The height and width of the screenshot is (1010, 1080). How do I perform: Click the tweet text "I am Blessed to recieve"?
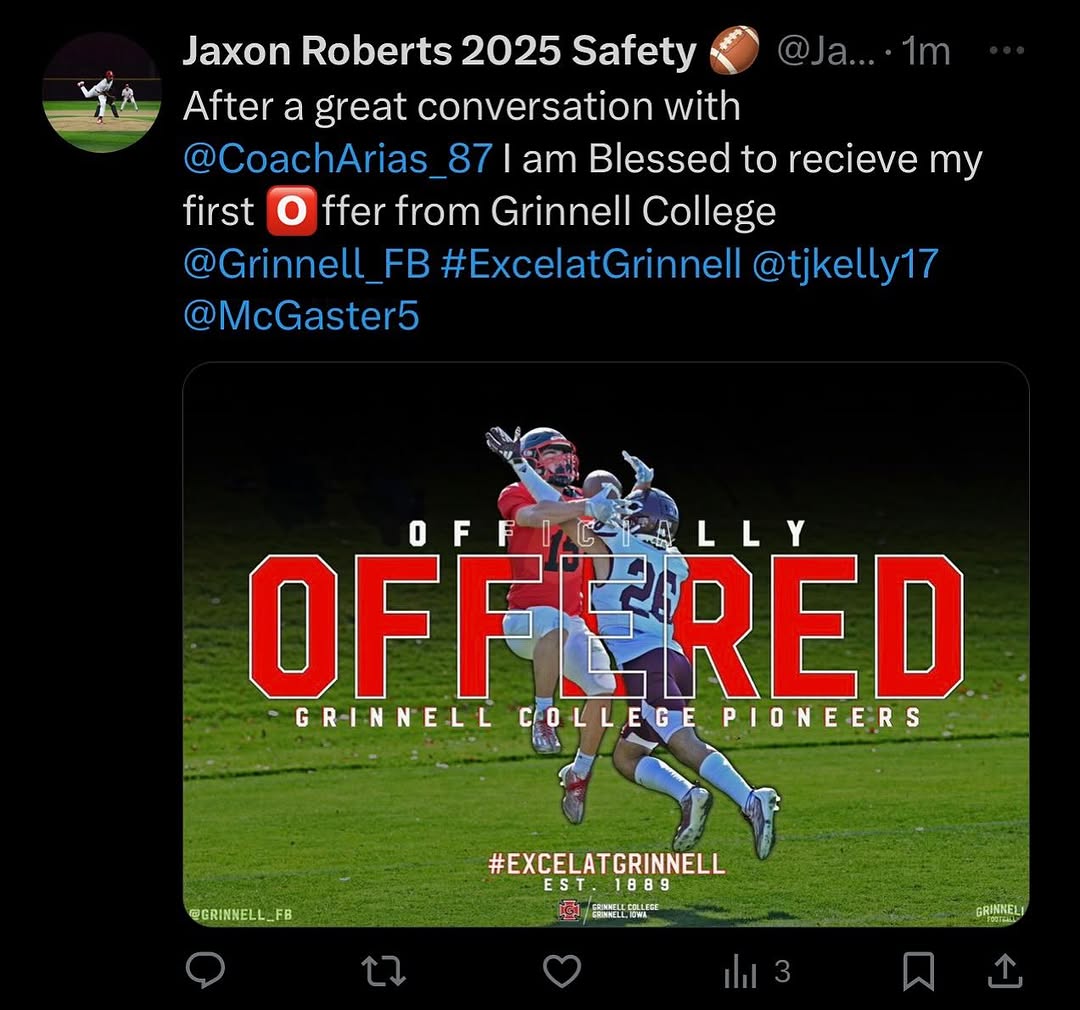click(x=700, y=159)
